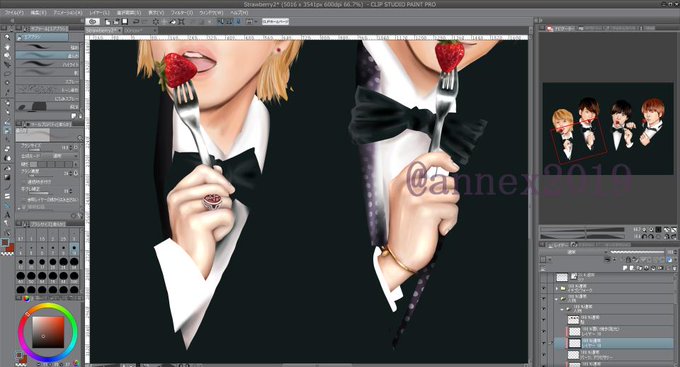Viewport: 680px width, 367px height.
Task: Open dropdown arrow on Strawberry2 canvas tab
Action: pyautogui.click(x=120, y=30)
